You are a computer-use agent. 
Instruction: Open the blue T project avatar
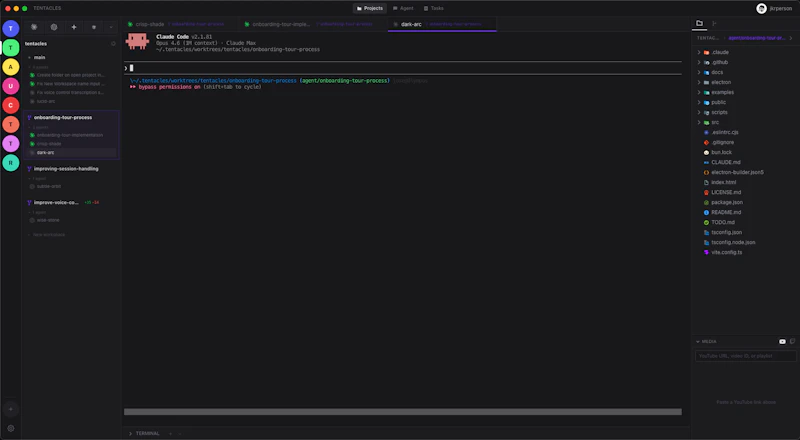[x=11, y=28]
